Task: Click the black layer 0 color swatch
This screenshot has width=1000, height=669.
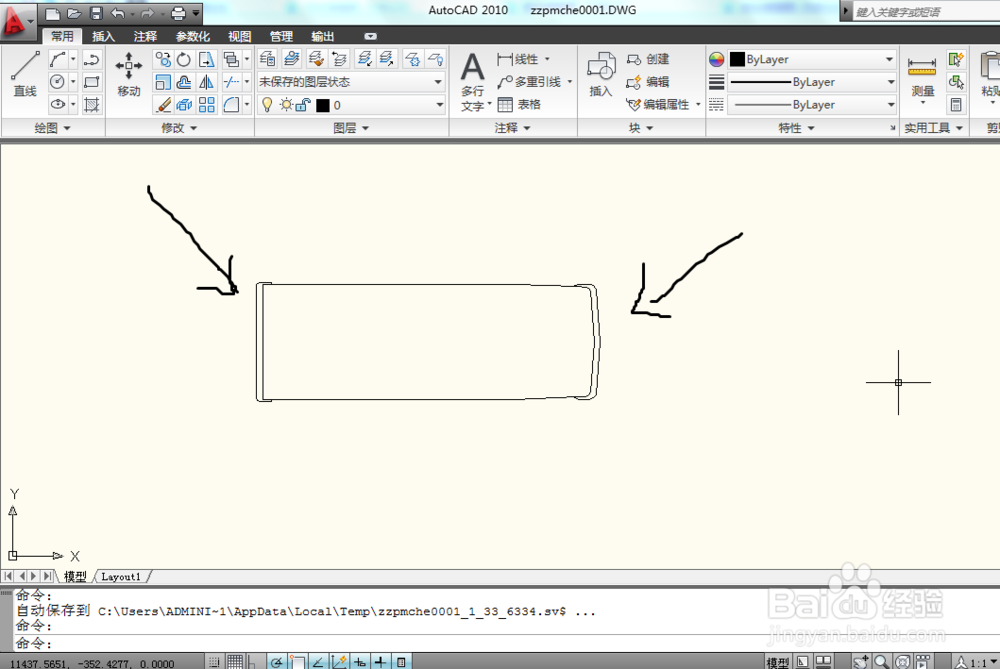Action: (323, 105)
